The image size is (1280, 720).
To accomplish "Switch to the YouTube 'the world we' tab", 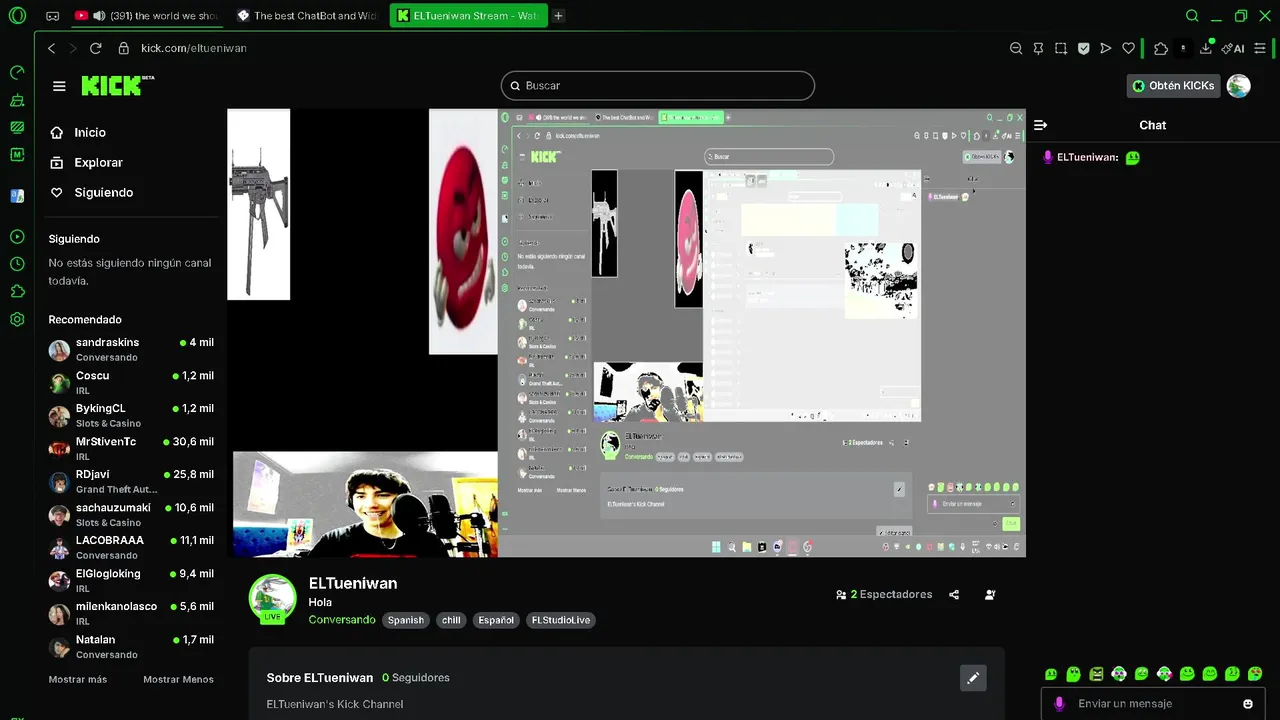I will coord(147,16).
